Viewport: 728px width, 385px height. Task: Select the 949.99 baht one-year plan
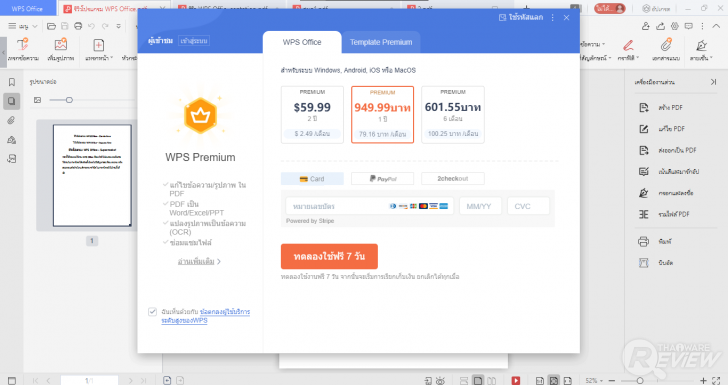(383, 114)
